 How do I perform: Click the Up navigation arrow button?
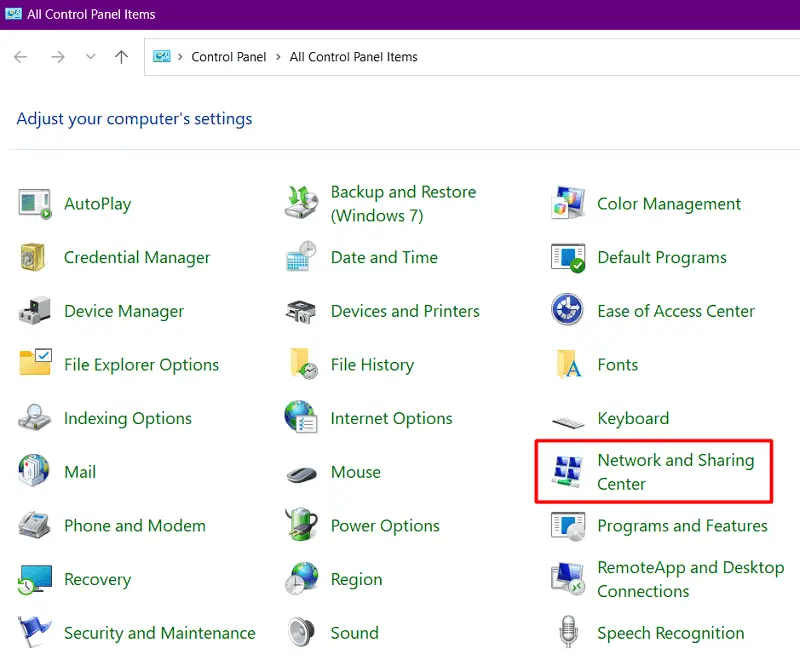coord(121,57)
